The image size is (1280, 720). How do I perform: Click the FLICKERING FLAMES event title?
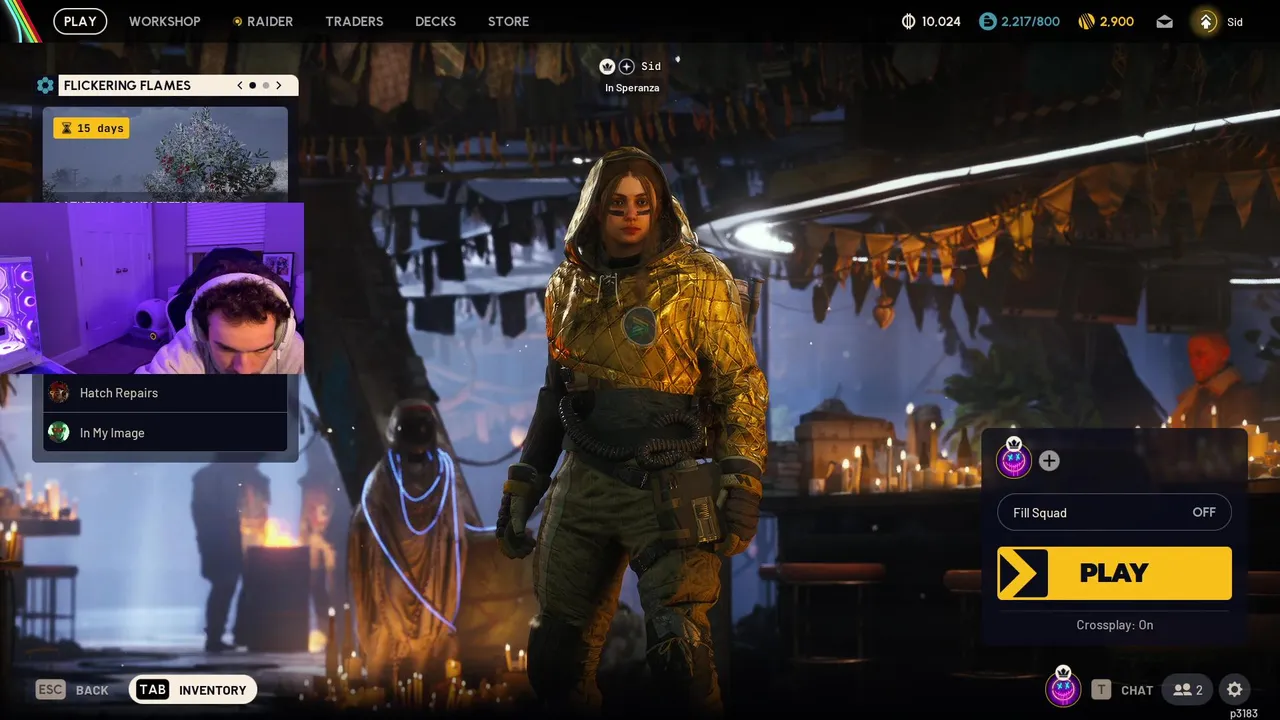pyautogui.click(x=127, y=85)
